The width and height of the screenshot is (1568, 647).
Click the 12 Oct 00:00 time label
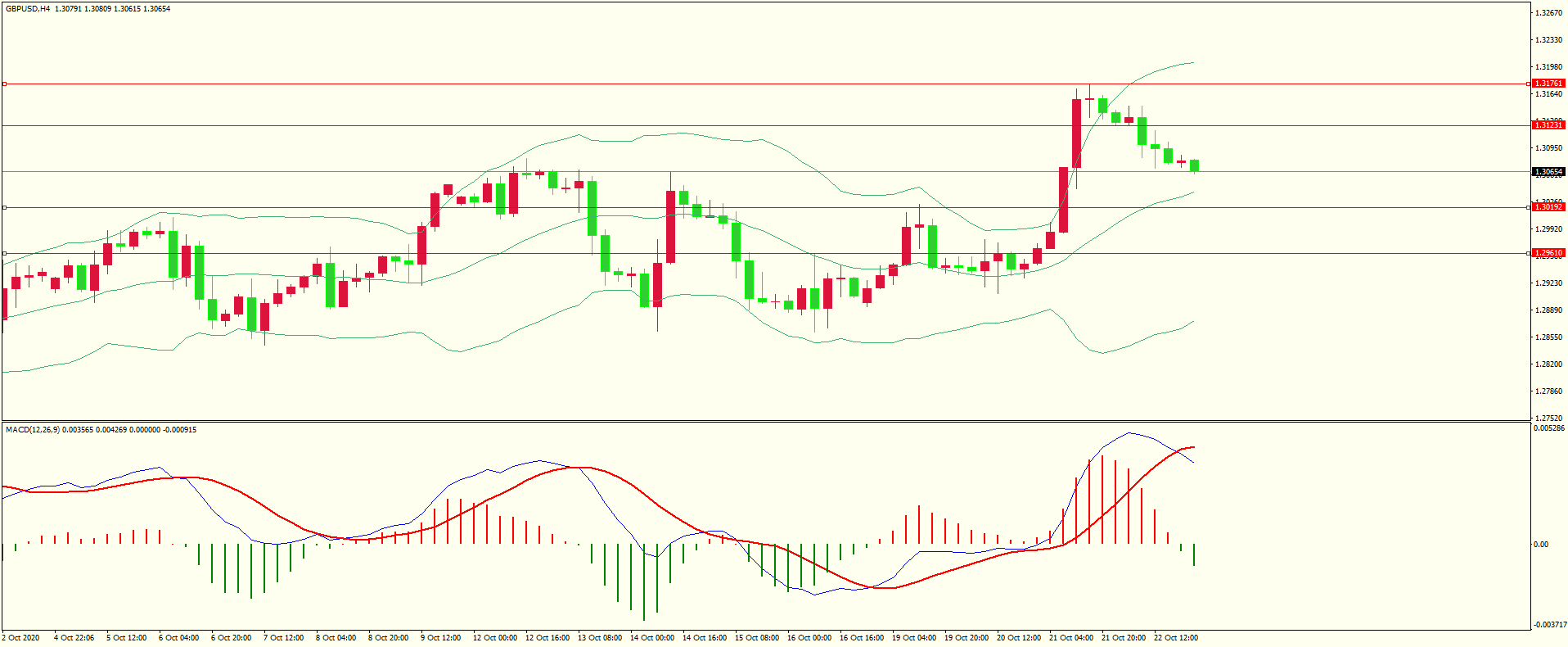(495, 638)
